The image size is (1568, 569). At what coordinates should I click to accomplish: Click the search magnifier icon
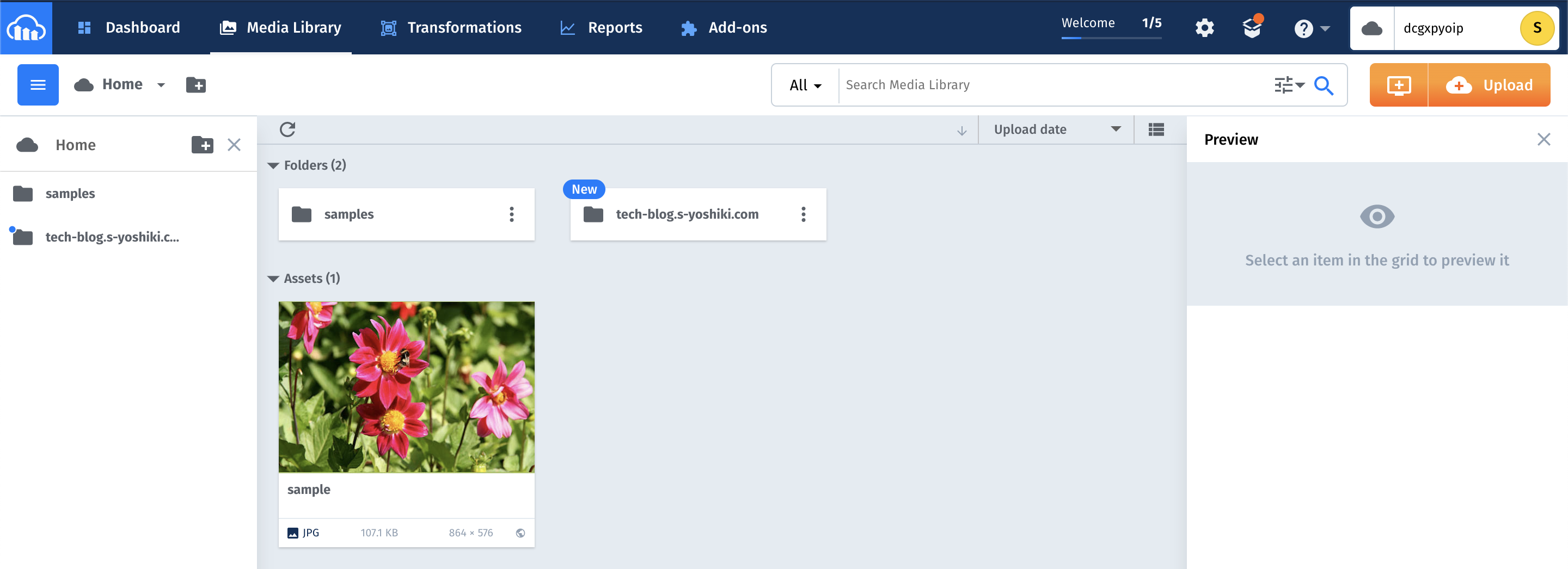(x=1324, y=85)
